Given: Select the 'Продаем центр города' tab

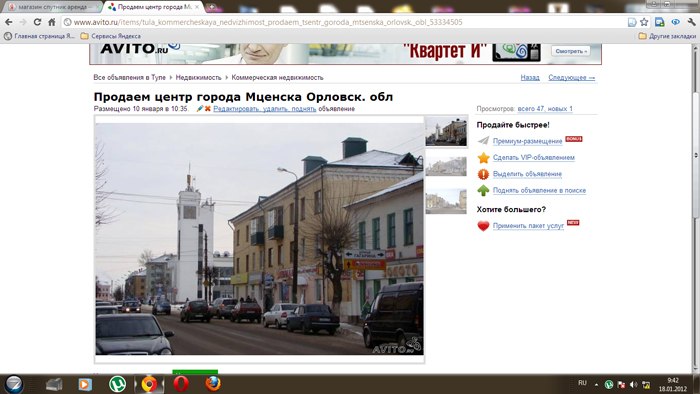Looking at the screenshot, I should click(x=153, y=7).
